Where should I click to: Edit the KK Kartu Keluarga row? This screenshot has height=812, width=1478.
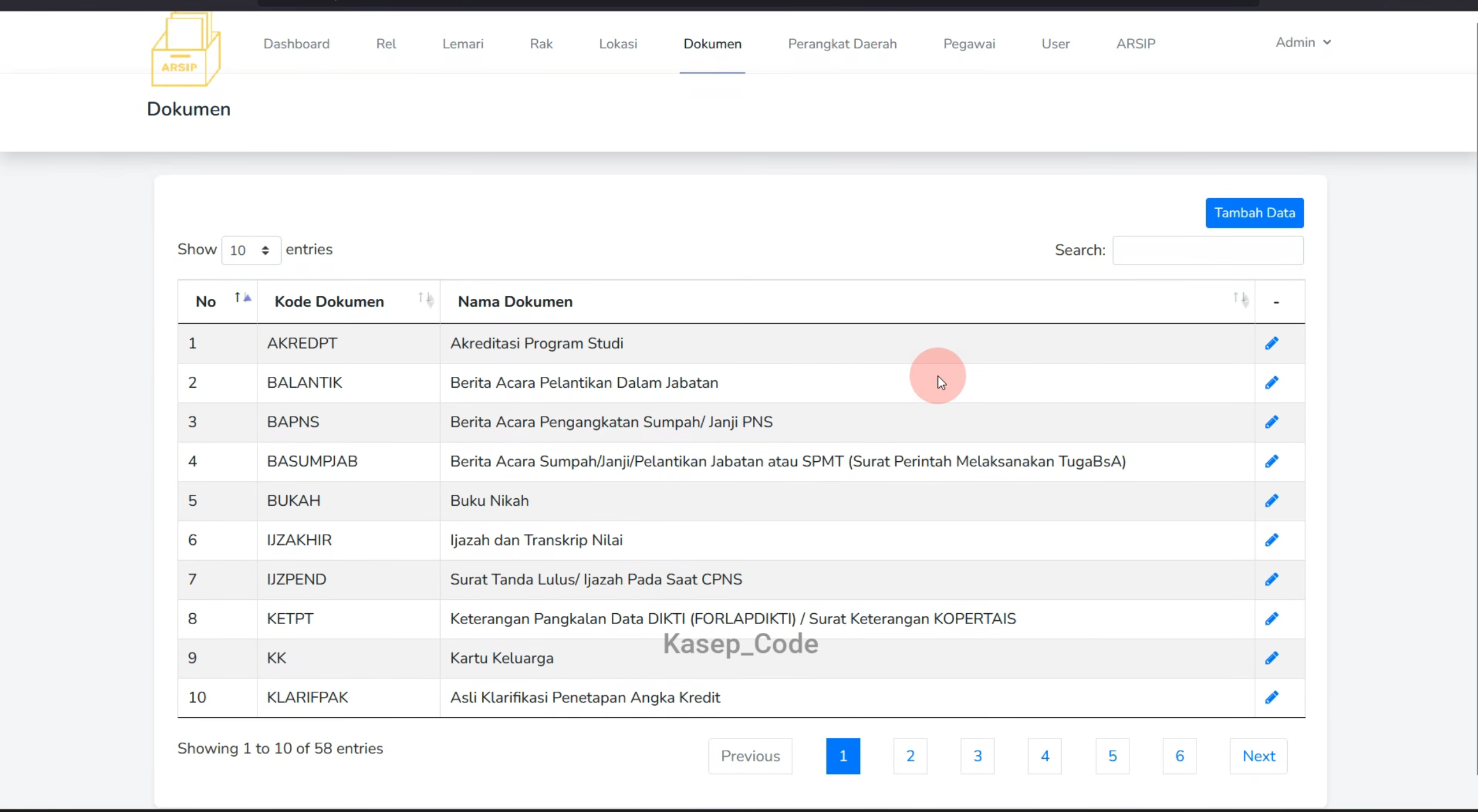(1271, 658)
